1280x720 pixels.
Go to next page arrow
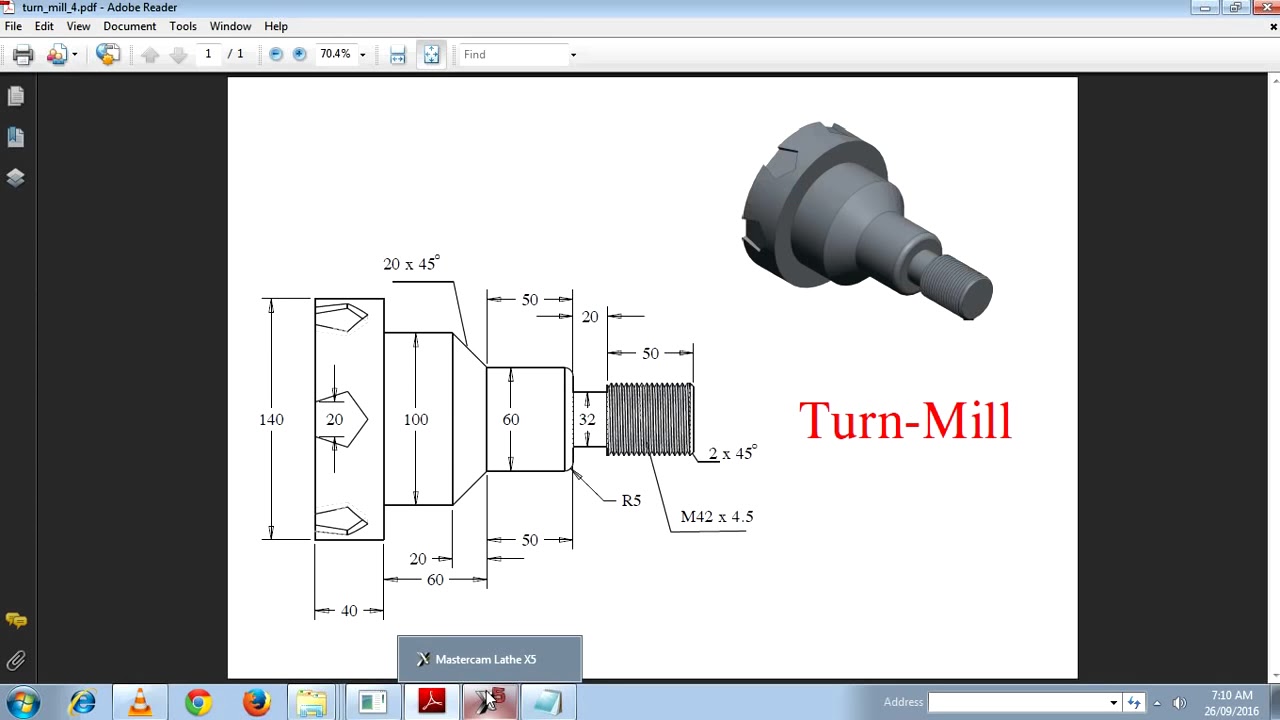(x=178, y=55)
